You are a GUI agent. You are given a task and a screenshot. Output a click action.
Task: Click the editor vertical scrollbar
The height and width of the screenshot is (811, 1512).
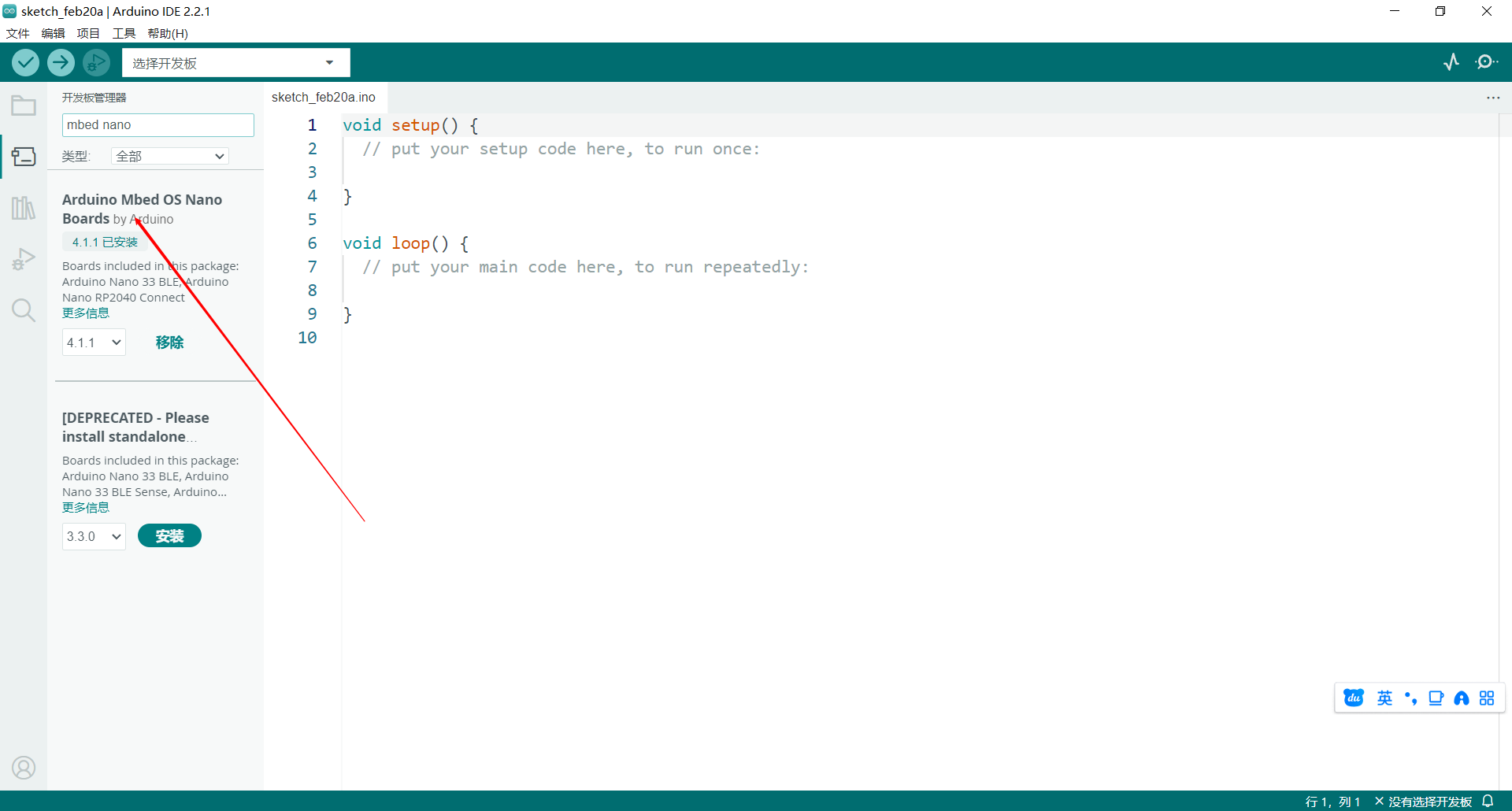[x=1505, y=452]
